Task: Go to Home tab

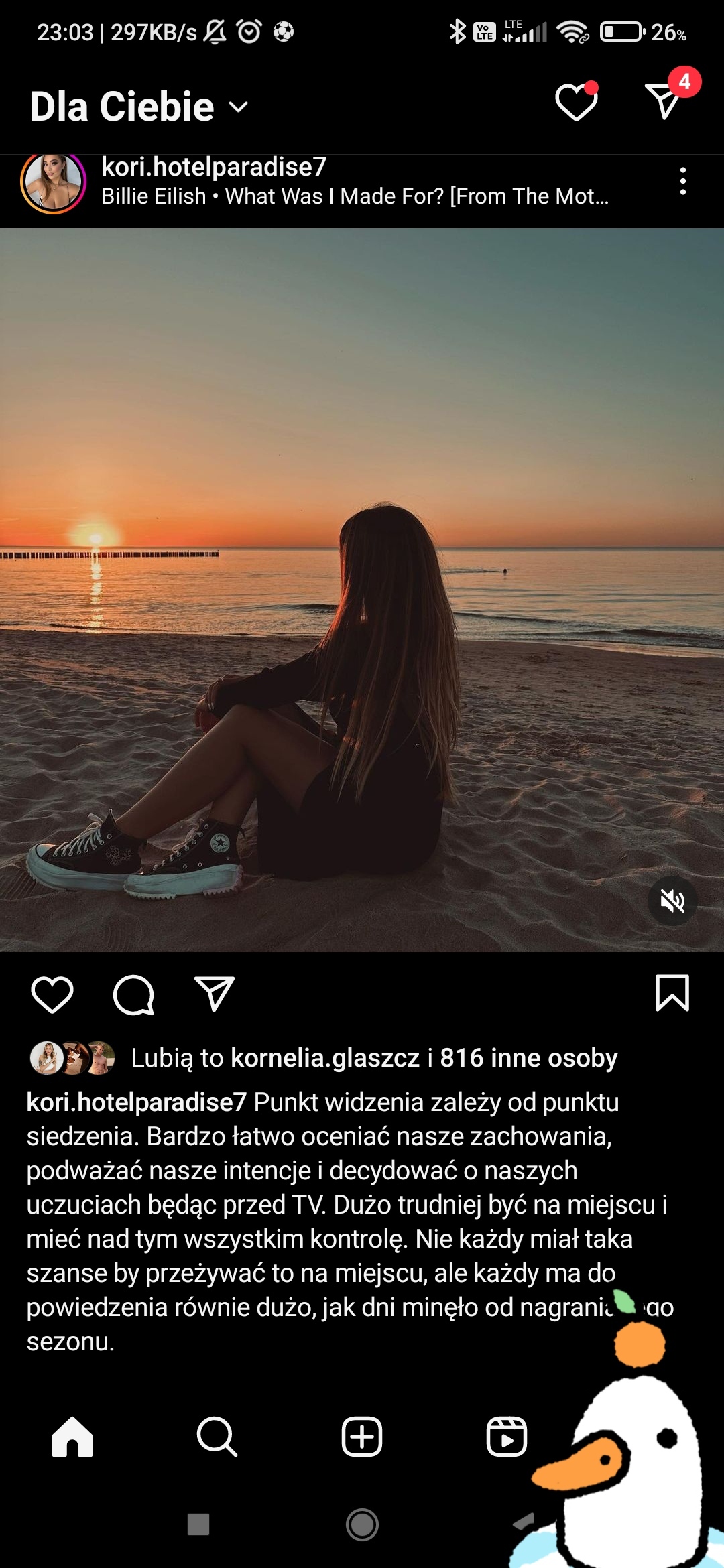Action: 72,1437
